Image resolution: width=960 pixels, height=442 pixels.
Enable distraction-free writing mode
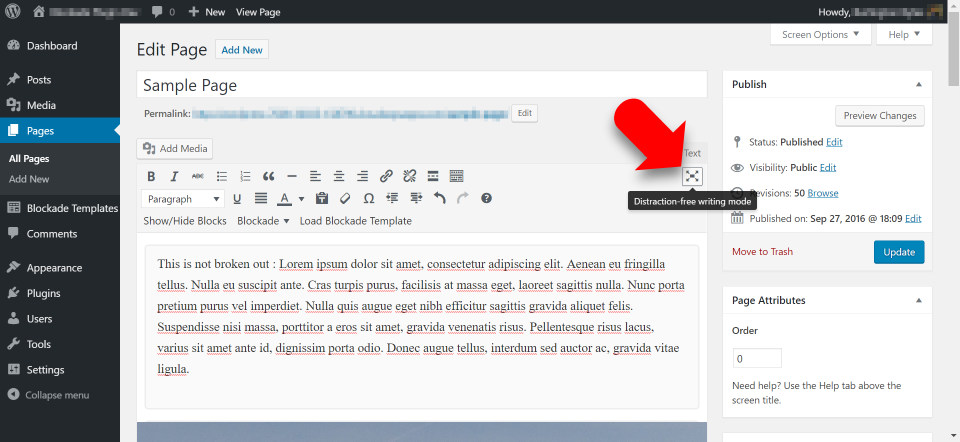[692, 176]
